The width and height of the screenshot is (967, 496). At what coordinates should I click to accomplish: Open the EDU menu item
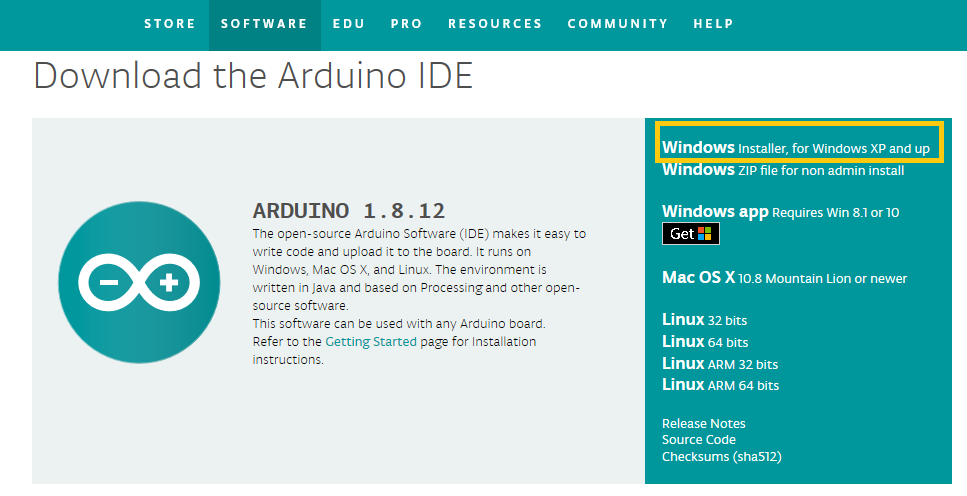[x=348, y=24]
